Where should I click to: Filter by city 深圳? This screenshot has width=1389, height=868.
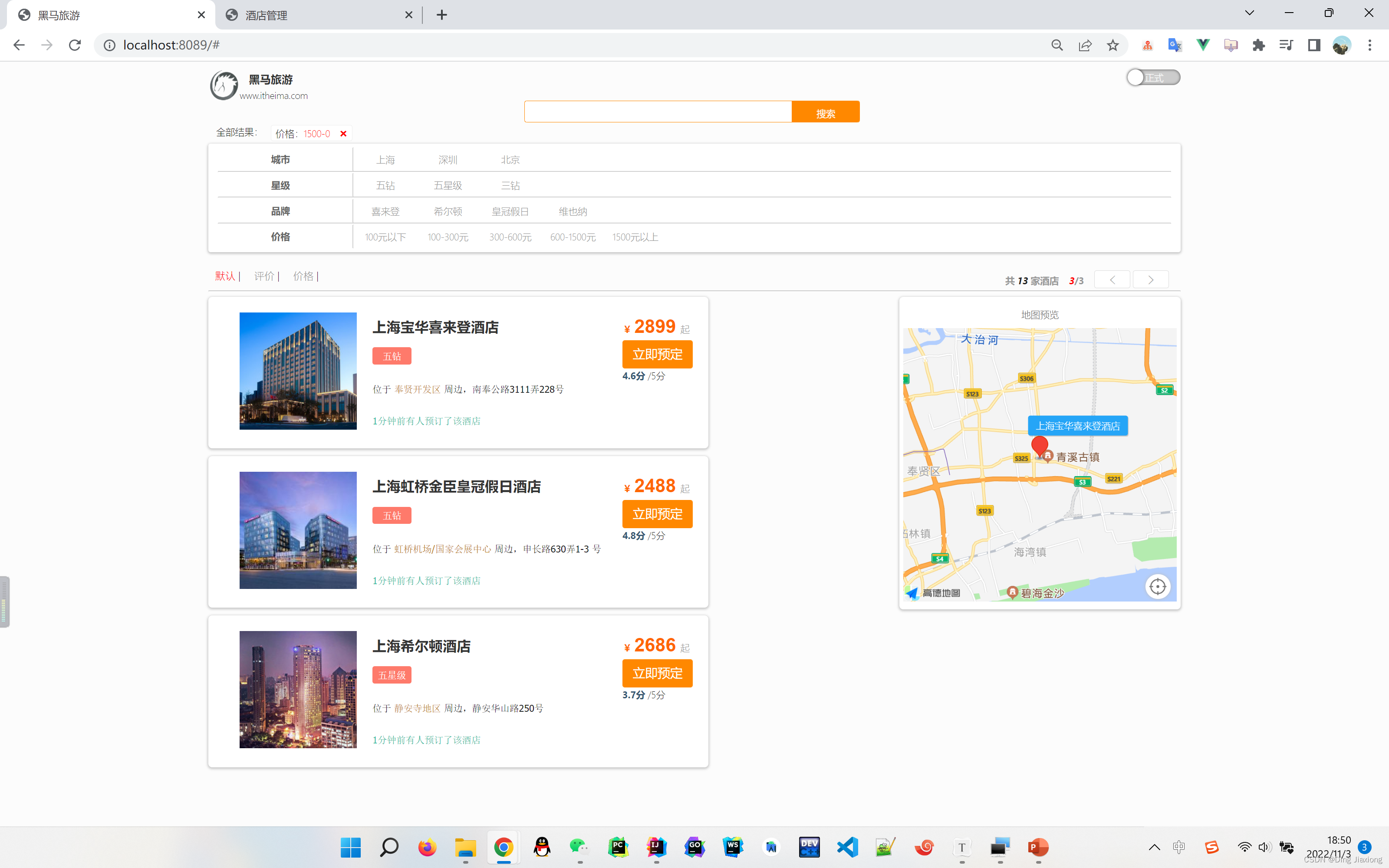tap(448, 160)
